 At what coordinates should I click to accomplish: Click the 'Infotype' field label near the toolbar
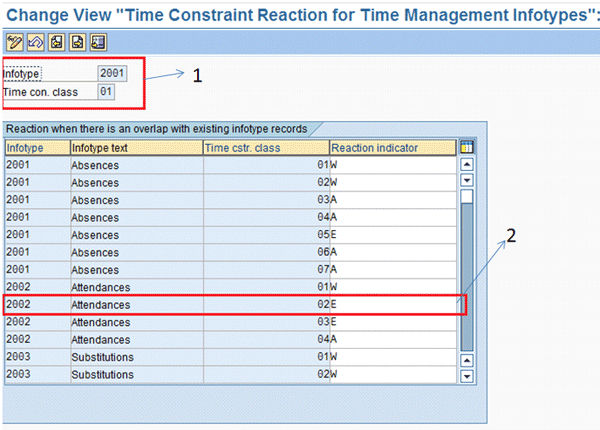(x=21, y=73)
